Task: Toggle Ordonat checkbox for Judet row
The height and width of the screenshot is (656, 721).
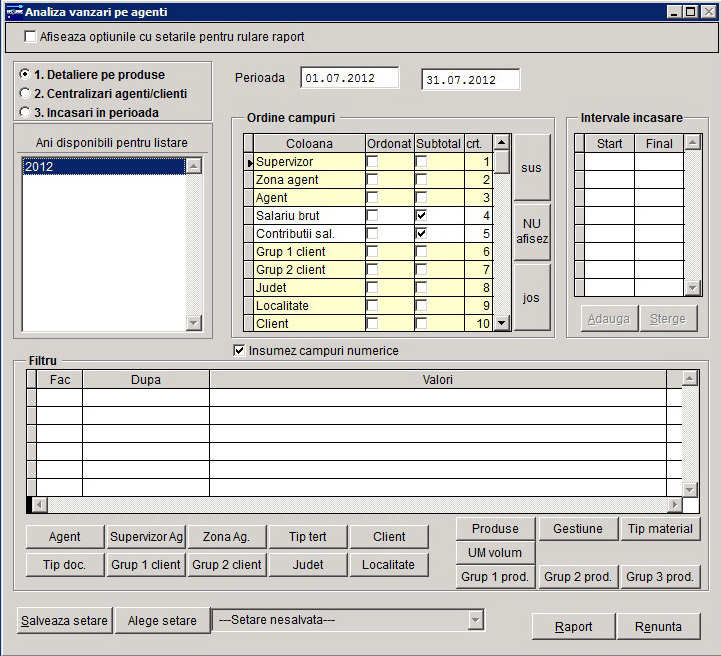Action: [x=372, y=287]
